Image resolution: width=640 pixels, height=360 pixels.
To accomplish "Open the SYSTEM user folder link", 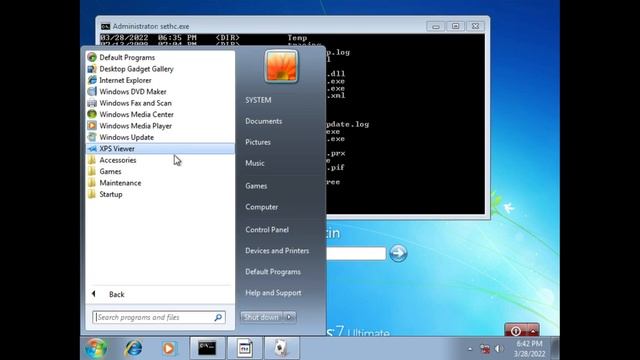I will click(x=258, y=100).
